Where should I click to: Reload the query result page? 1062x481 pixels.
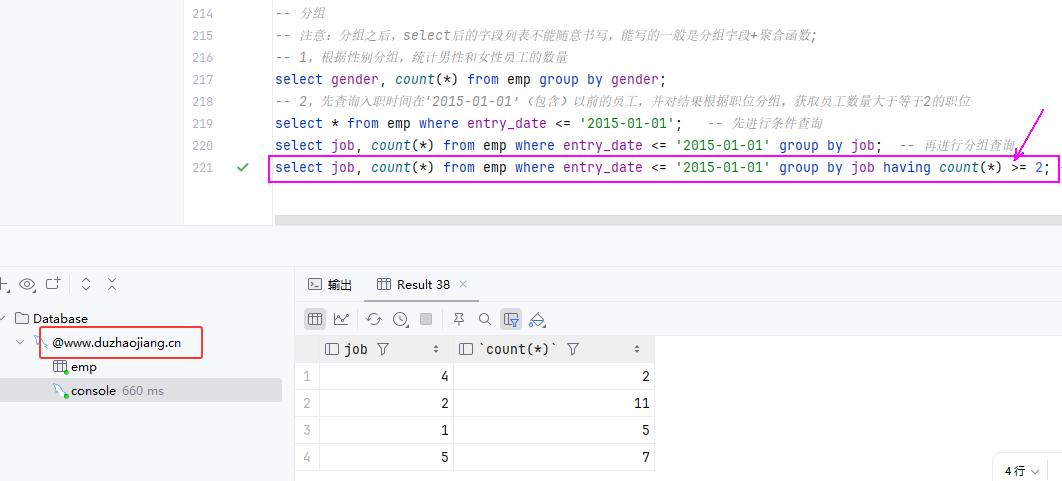click(x=374, y=319)
